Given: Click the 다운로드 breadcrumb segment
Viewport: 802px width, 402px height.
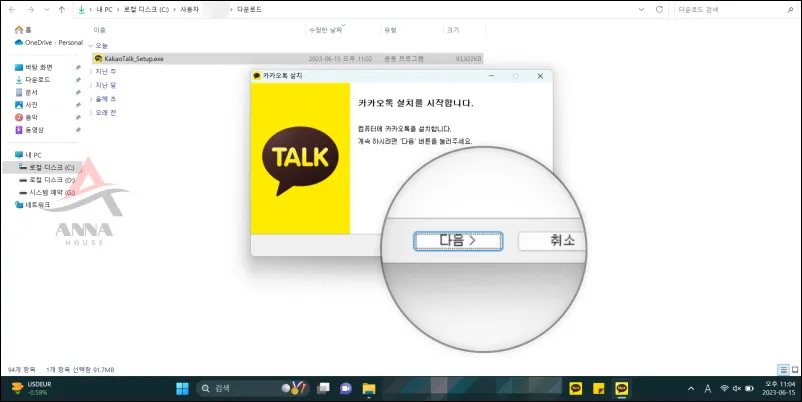Looking at the screenshot, I should click(249, 9).
